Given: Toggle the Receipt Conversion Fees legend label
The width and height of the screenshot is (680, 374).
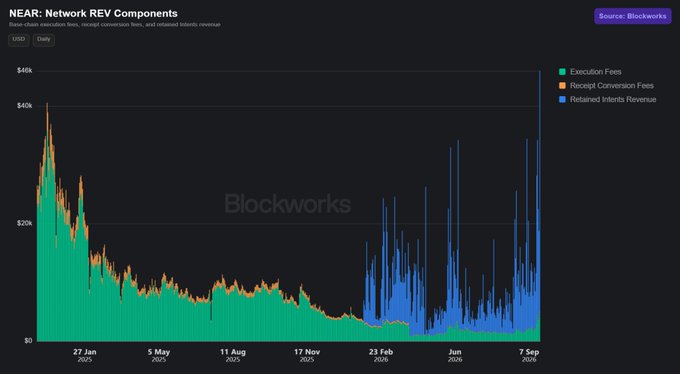Looking at the screenshot, I should coord(611,86).
